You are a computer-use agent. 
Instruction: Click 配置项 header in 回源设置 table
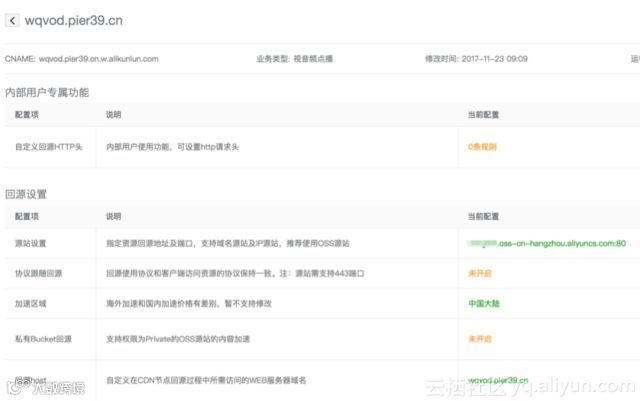(27, 216)
